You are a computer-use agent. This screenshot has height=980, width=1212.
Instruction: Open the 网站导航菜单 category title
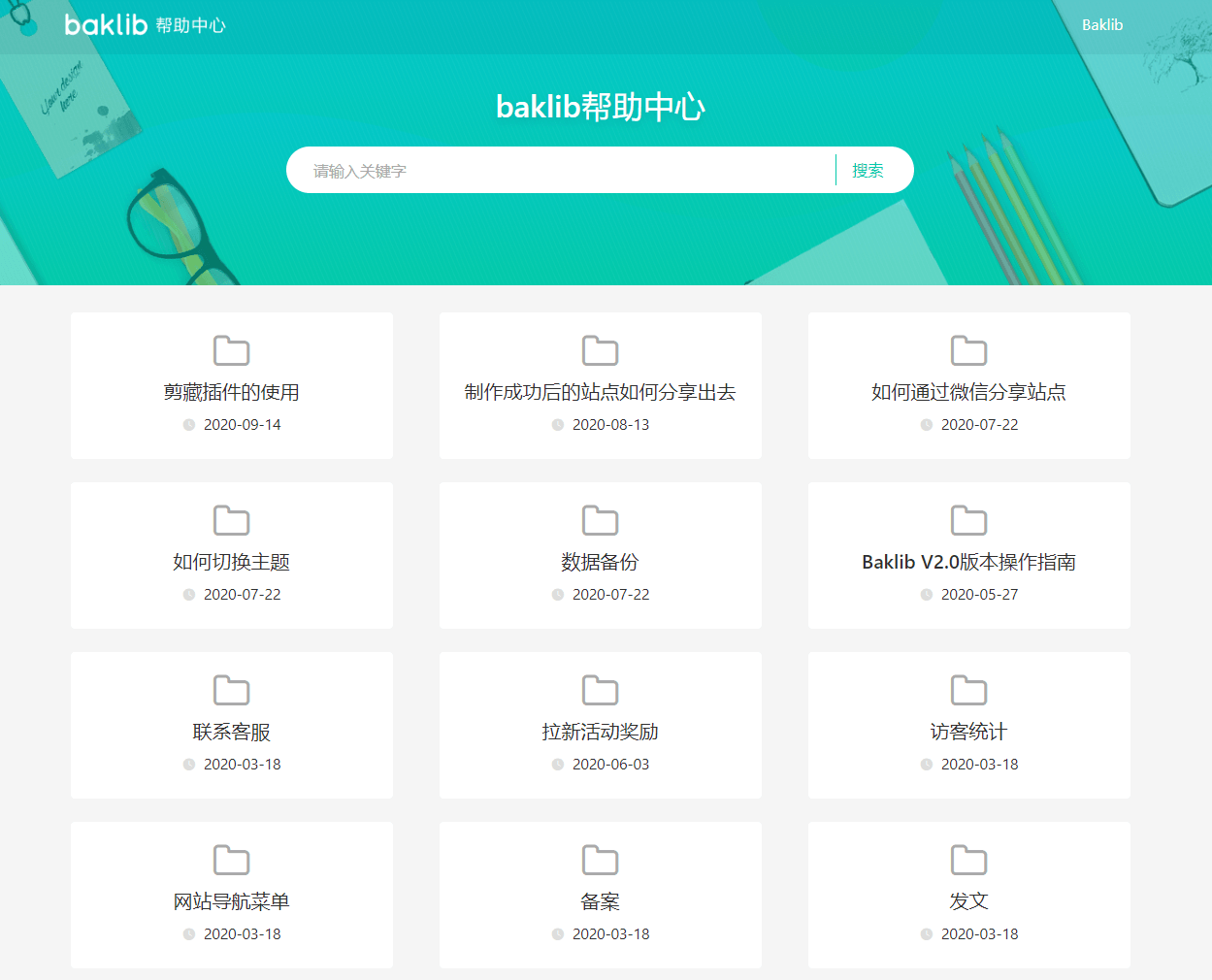click(x=231, y=901)
